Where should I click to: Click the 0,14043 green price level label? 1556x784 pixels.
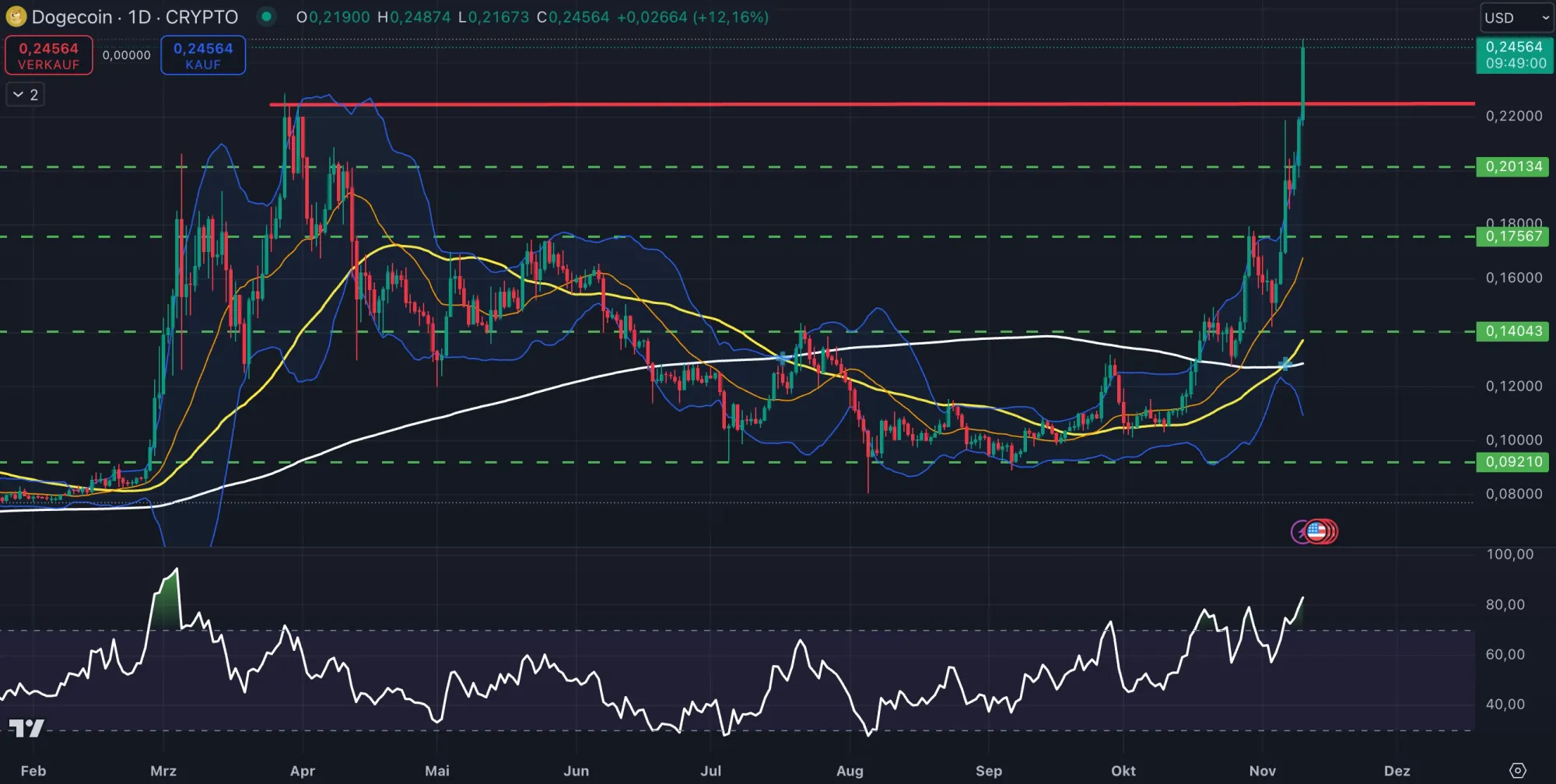pyautogui.click(x=1513, y=331)
